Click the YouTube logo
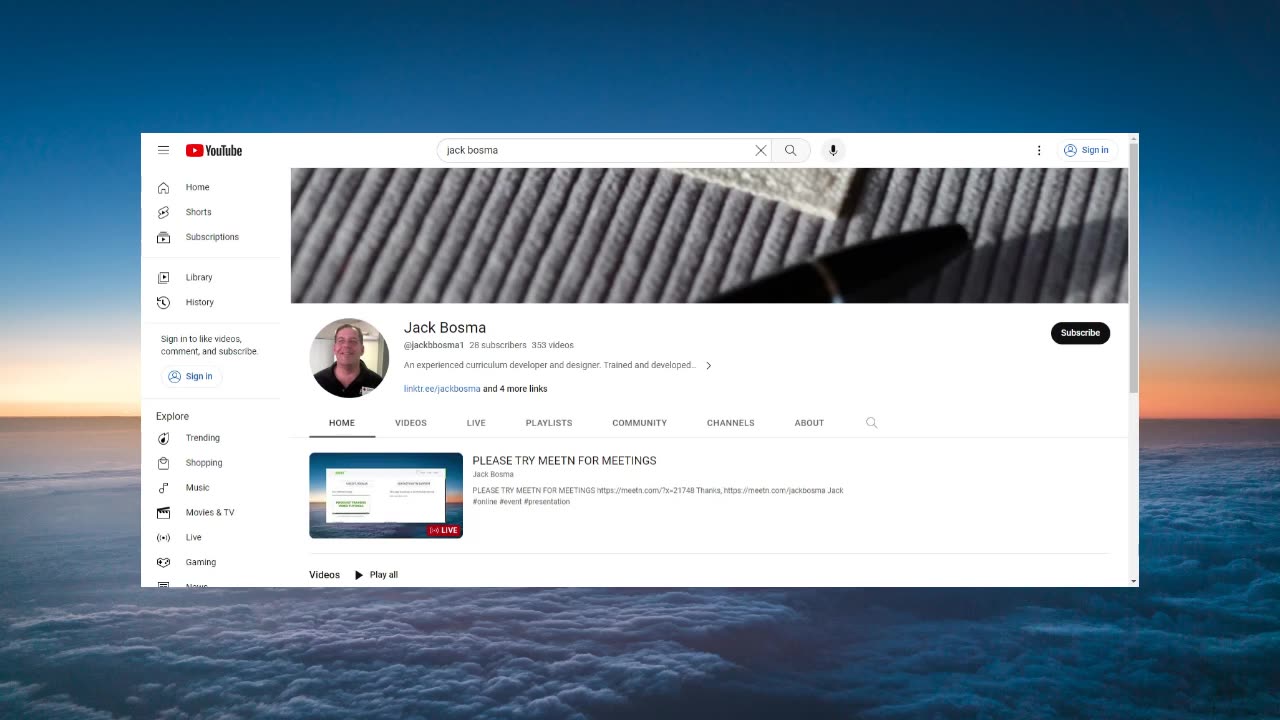Image resolution: width=1280 pixels, height=720 pixels. point(214,150)
